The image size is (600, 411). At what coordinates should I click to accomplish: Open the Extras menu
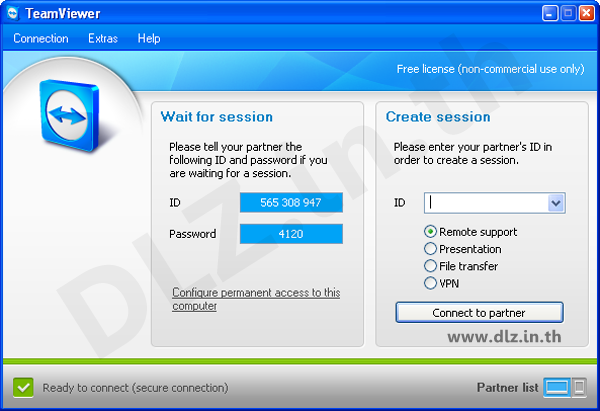pos(103,38)
